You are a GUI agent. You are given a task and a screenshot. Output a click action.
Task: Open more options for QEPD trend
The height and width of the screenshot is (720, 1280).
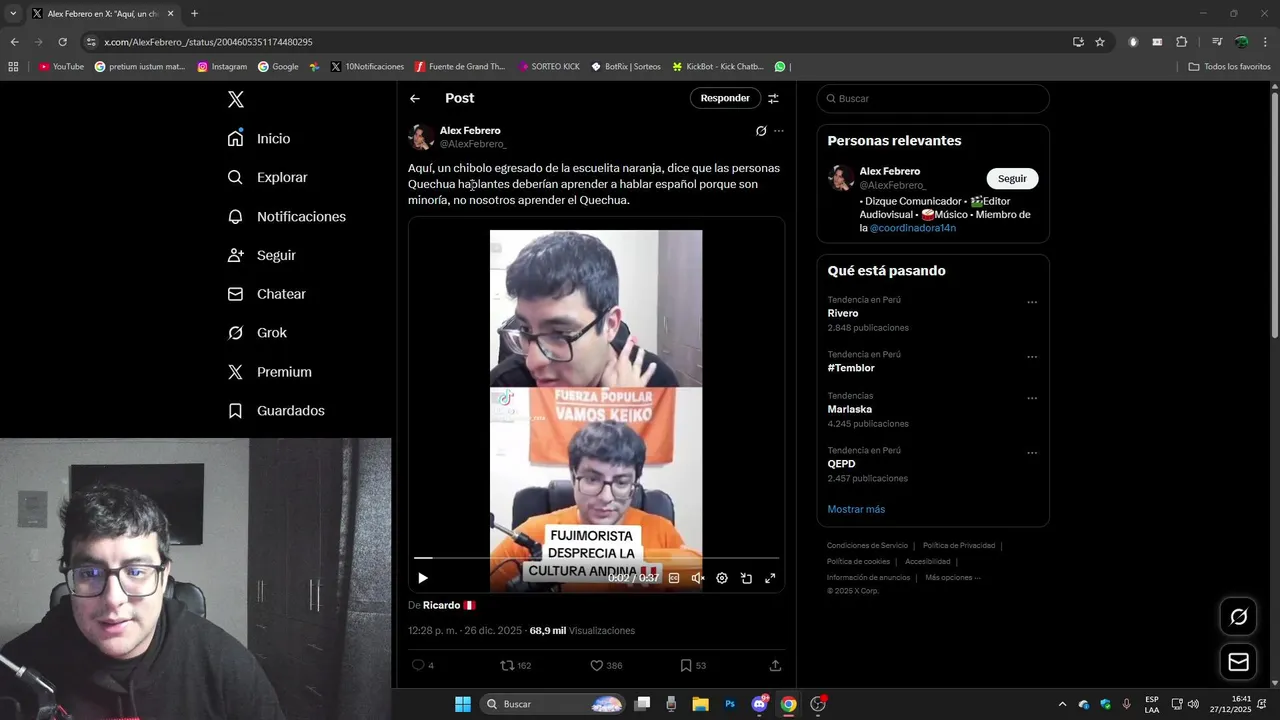[1032, 453]
